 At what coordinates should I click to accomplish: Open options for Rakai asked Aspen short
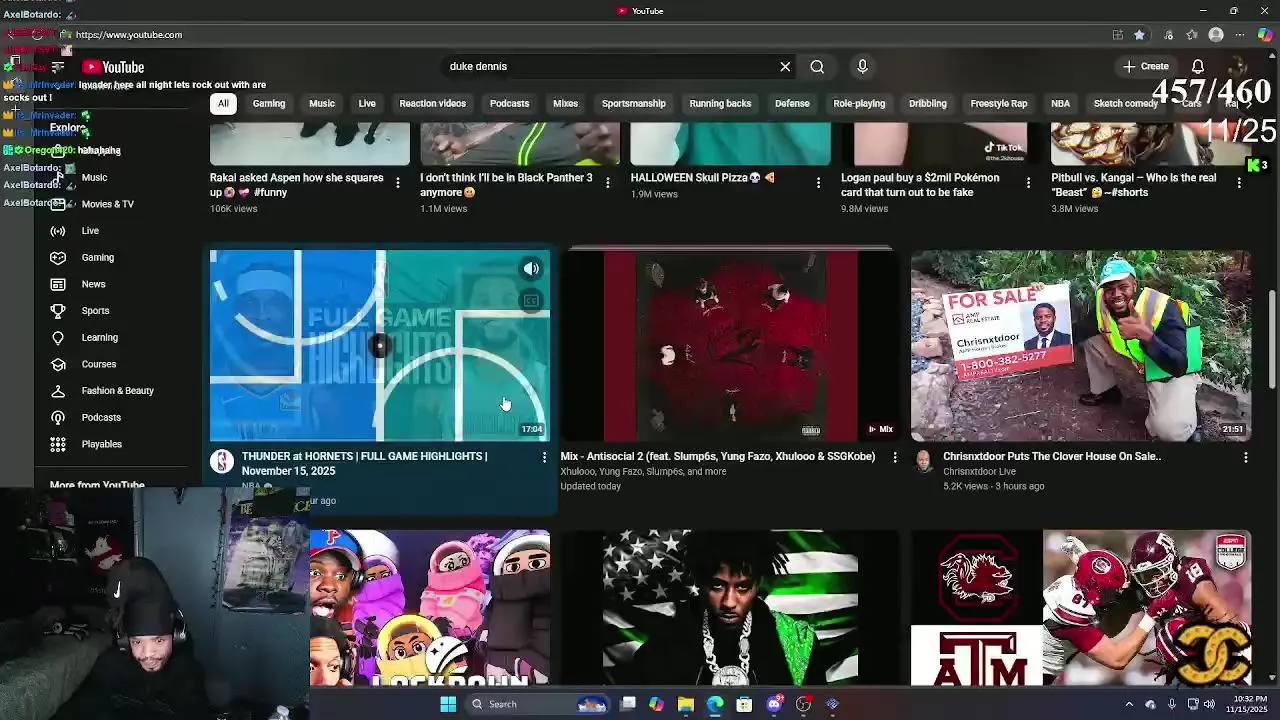point(398,183)
